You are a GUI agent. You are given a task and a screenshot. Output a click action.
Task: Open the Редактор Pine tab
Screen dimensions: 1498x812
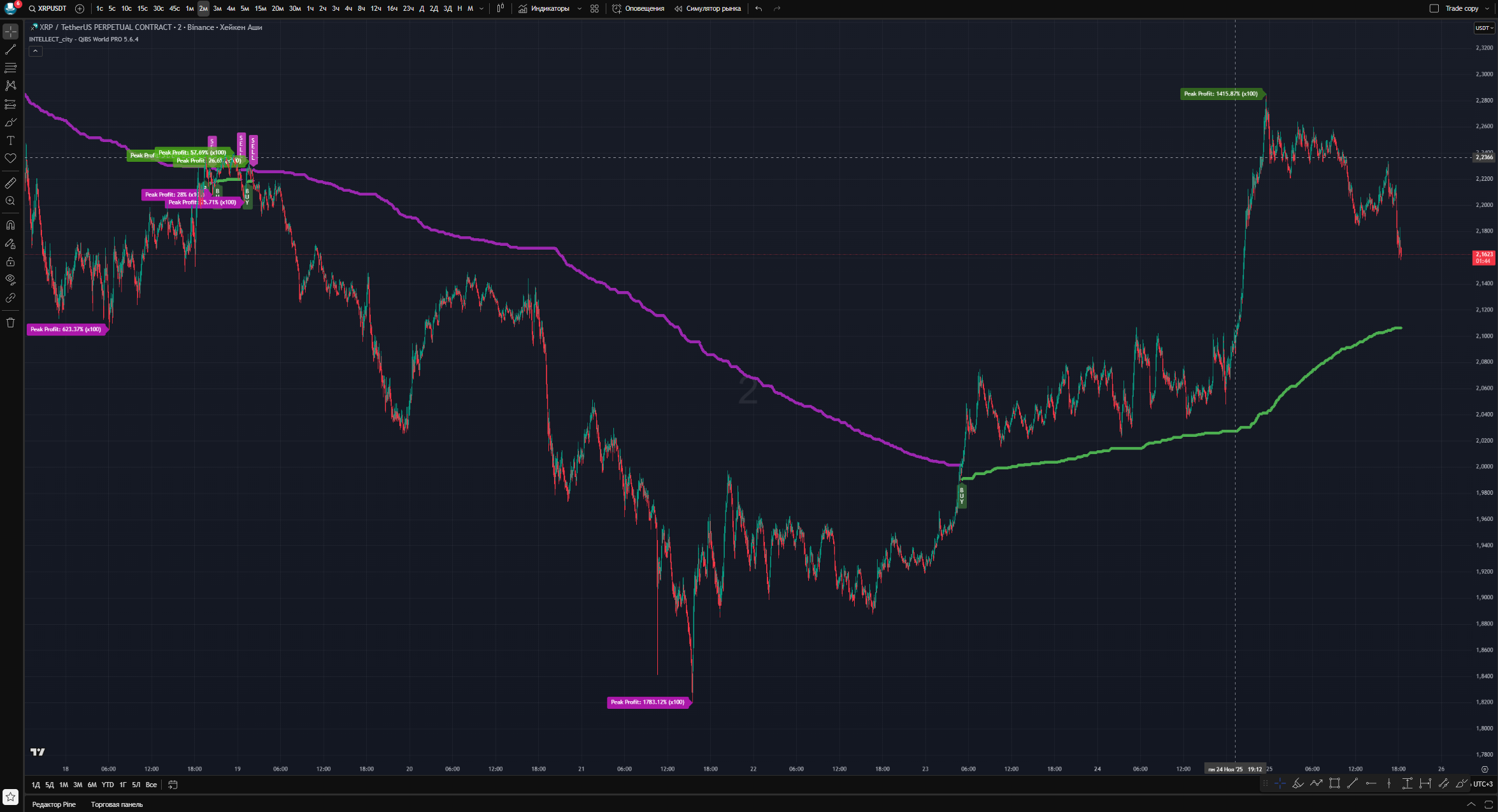click(54, 804)
